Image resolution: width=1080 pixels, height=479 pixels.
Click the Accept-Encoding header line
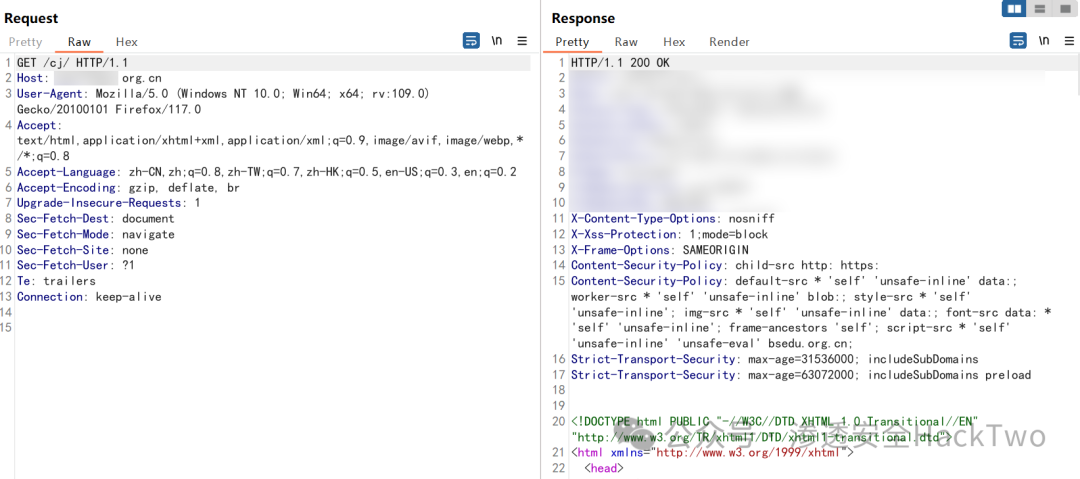(x=128, y=187)
